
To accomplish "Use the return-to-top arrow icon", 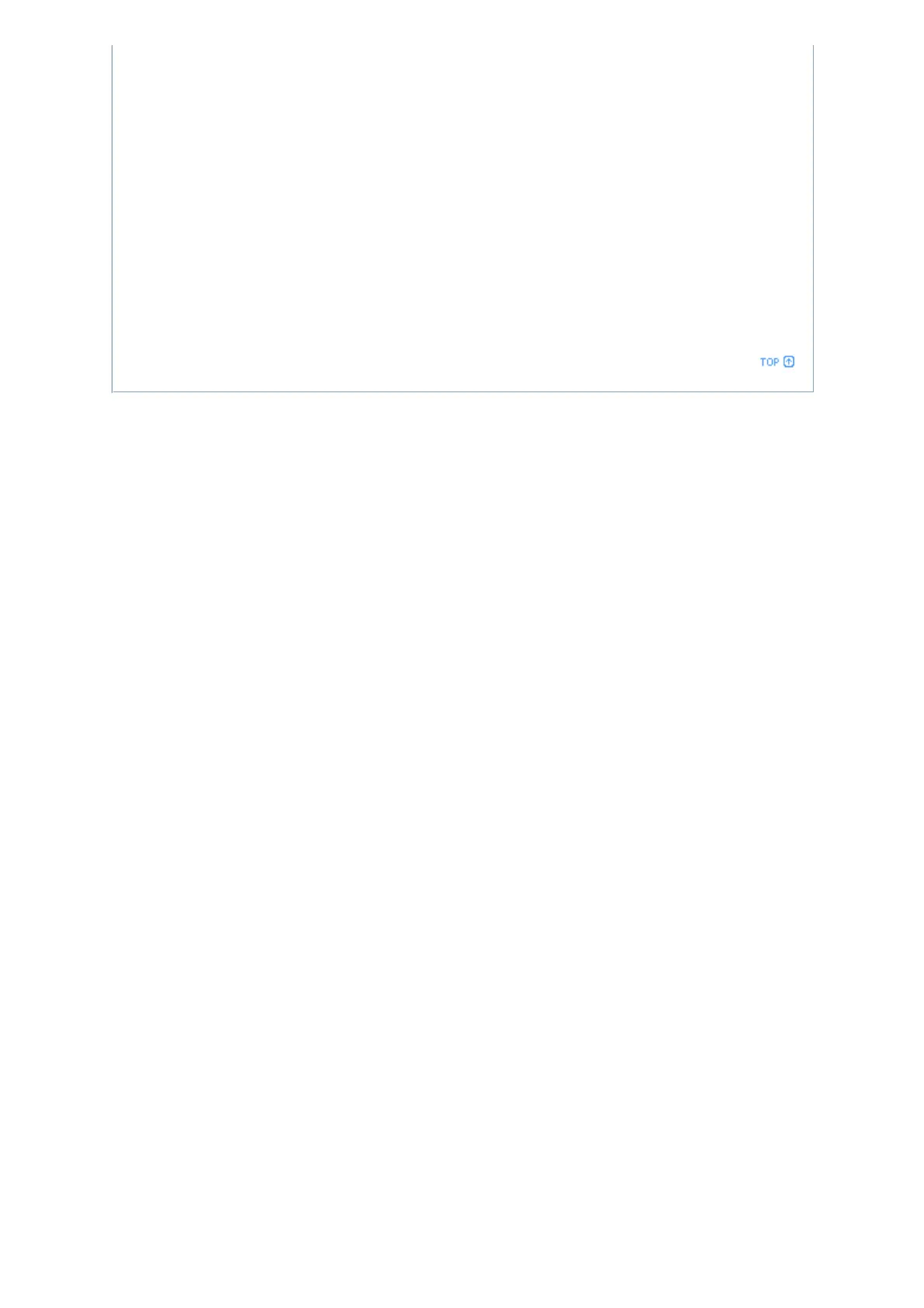I will 789,362.
